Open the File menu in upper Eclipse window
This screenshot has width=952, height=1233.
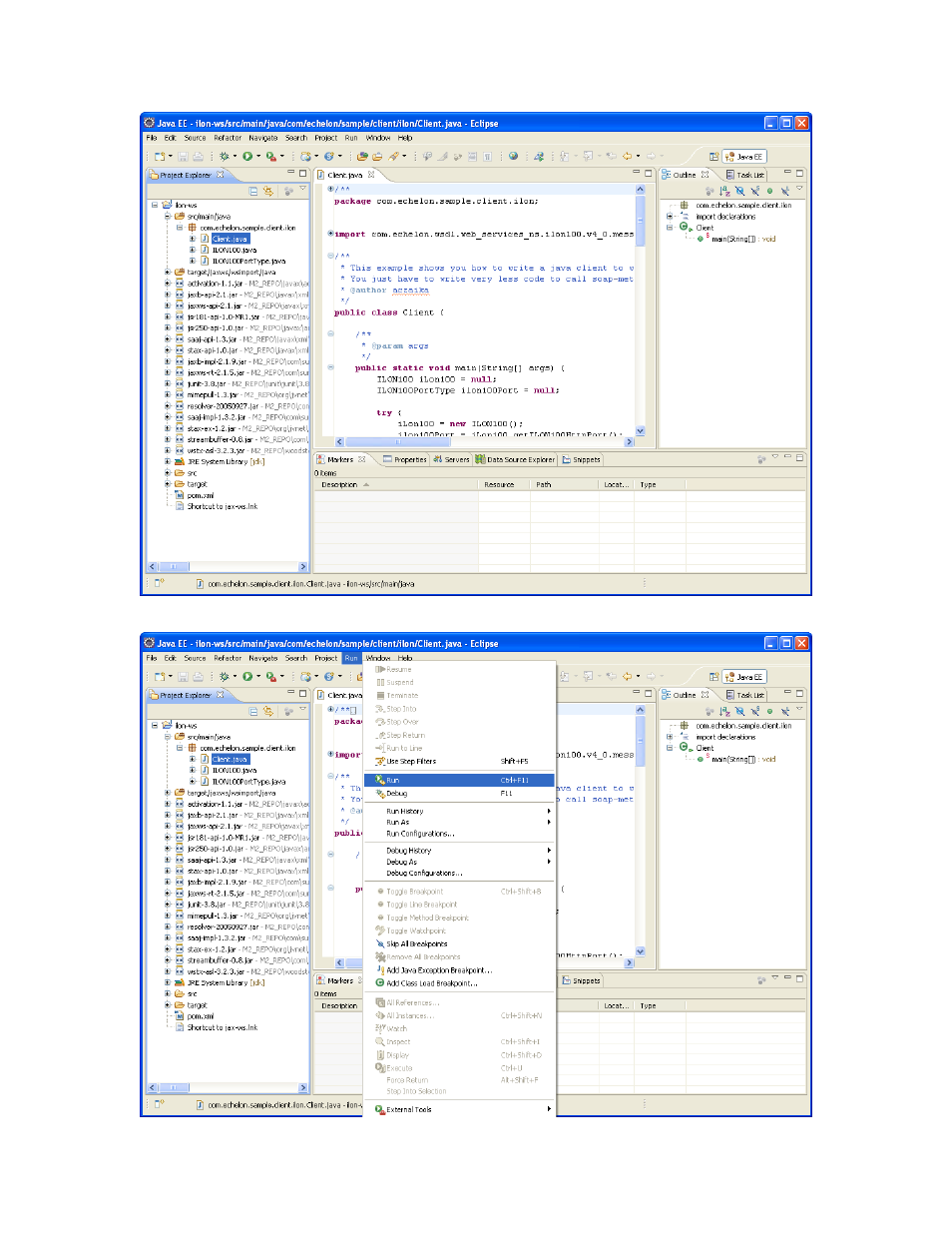pyautogui.click(x=152, y=138)
